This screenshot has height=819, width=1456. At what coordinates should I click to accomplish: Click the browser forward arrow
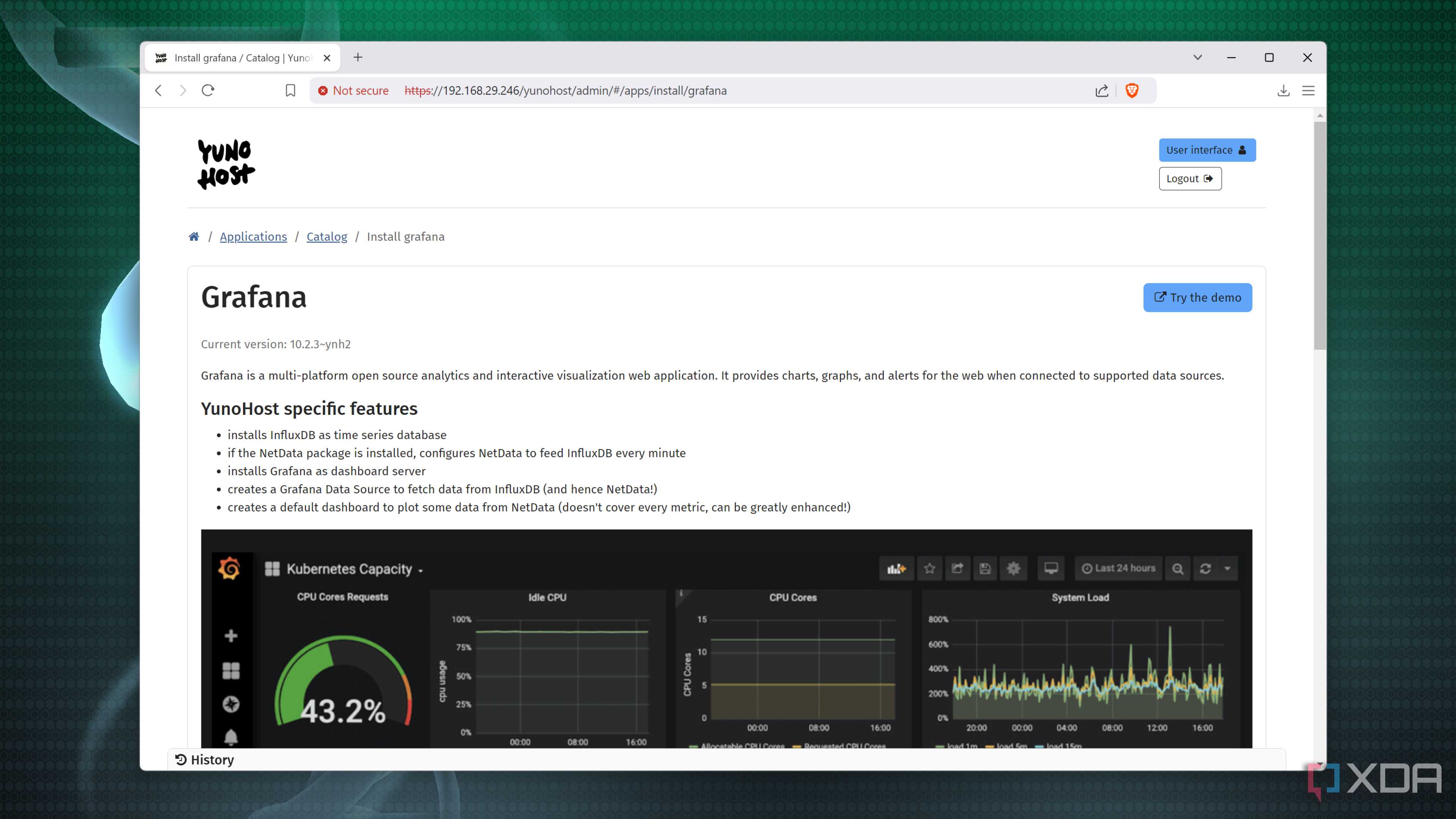click(182, 91)
